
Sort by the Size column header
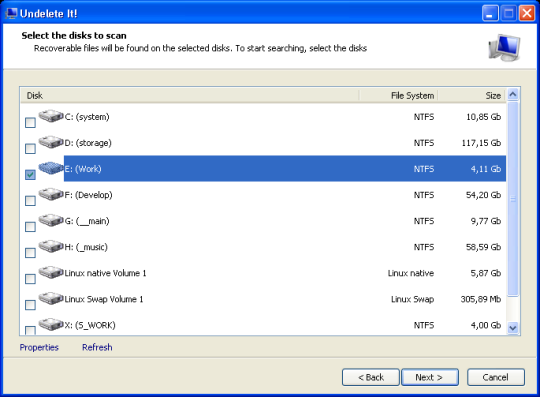pos(471,95)
